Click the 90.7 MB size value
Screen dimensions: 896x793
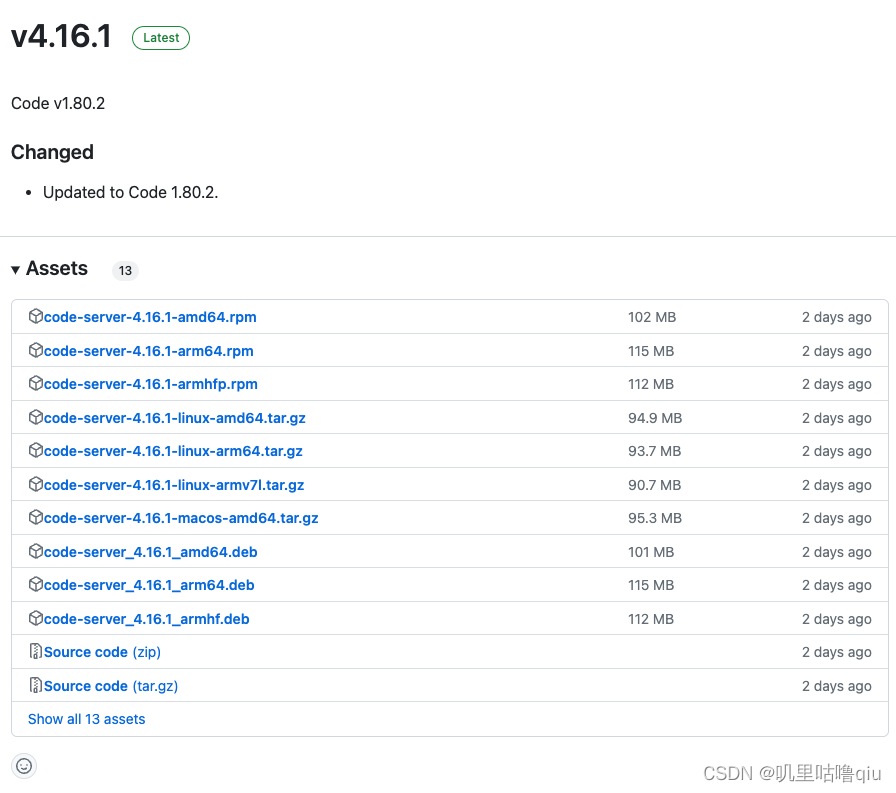654,485
